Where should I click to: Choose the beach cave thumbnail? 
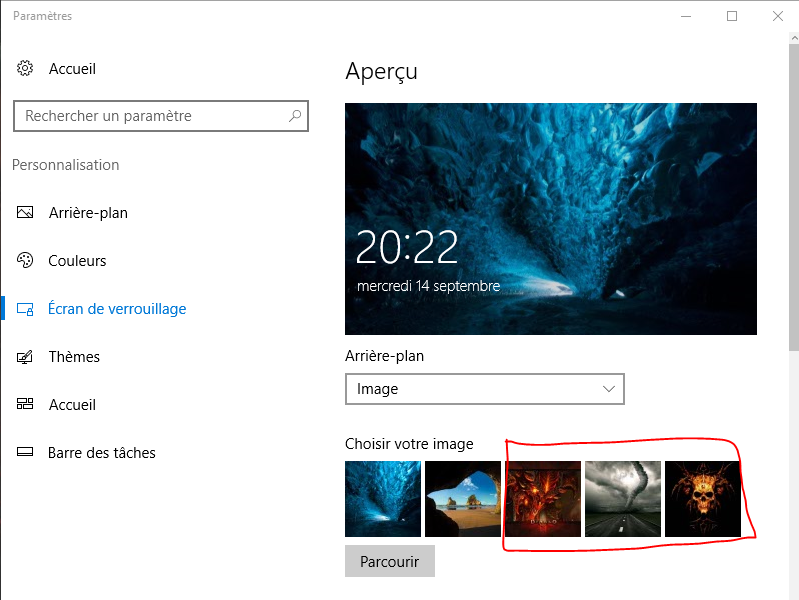click(463, 499)
